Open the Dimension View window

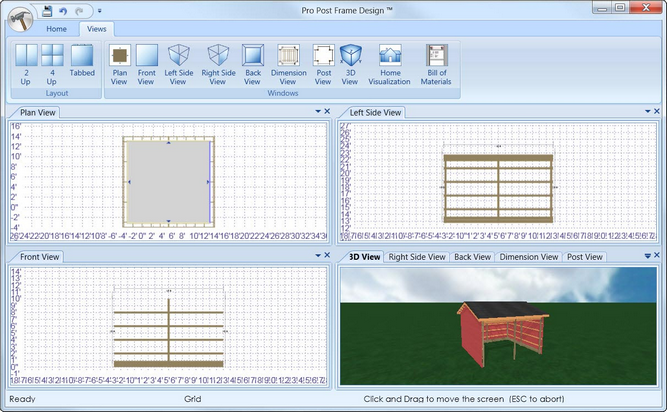(x=288, y=65)
